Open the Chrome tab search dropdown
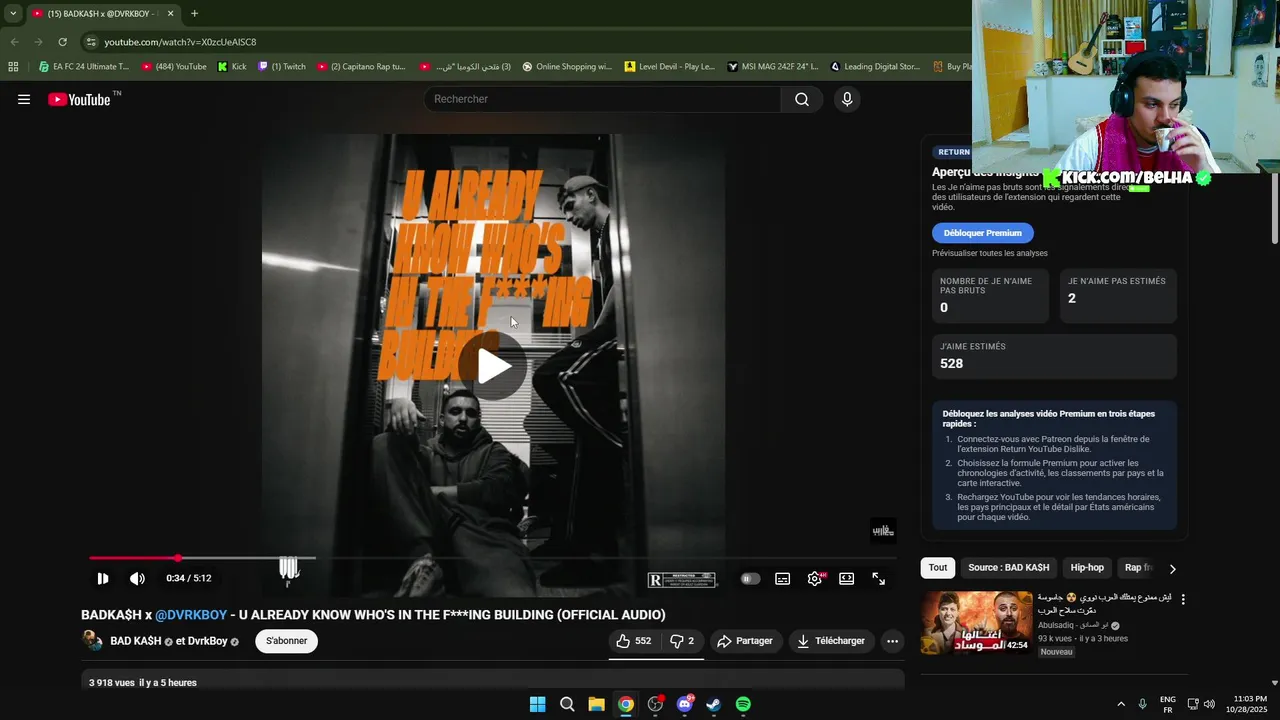 [x=13, y=13]
